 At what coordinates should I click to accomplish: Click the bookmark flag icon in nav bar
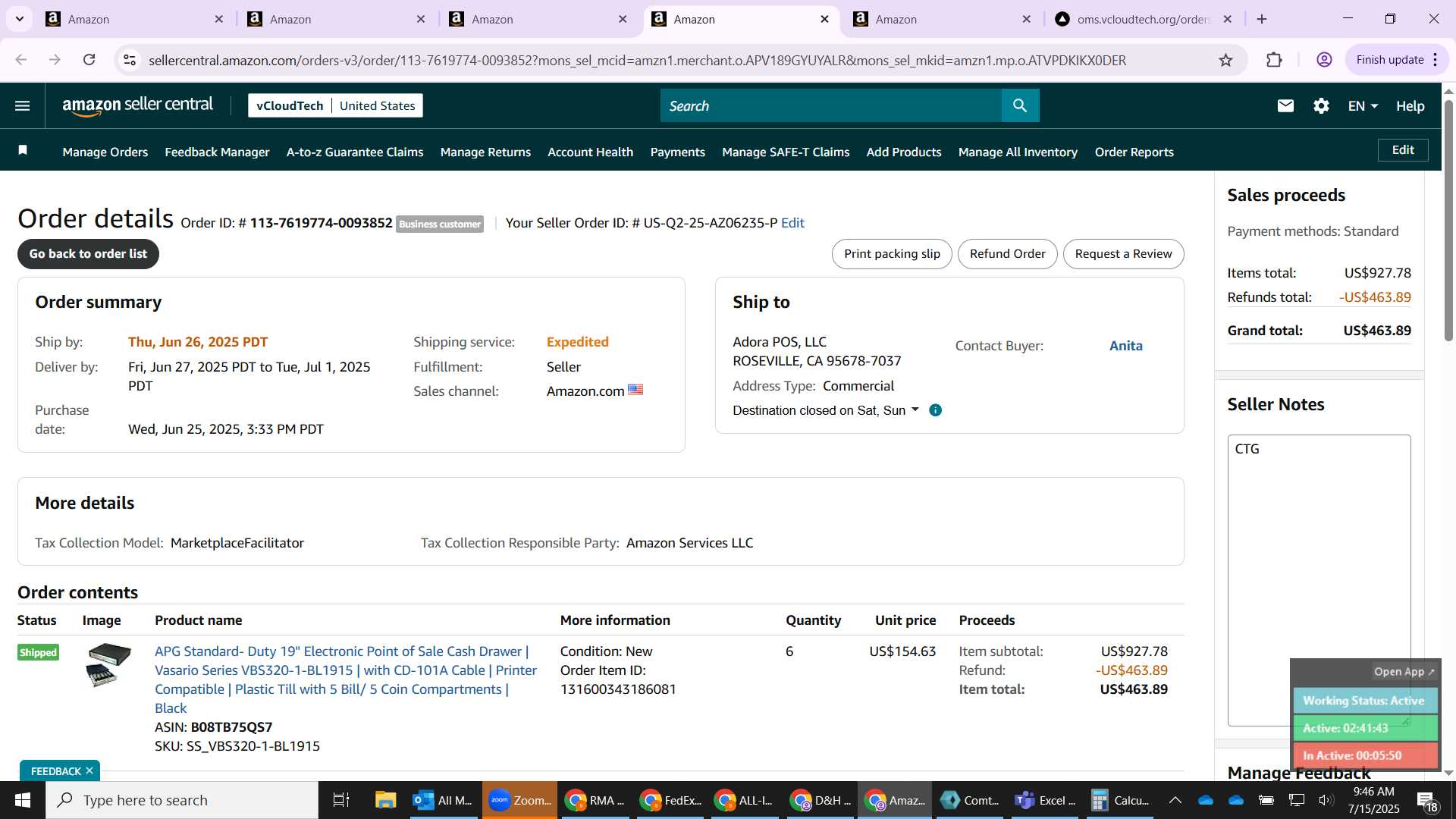(x=23, y=151)
